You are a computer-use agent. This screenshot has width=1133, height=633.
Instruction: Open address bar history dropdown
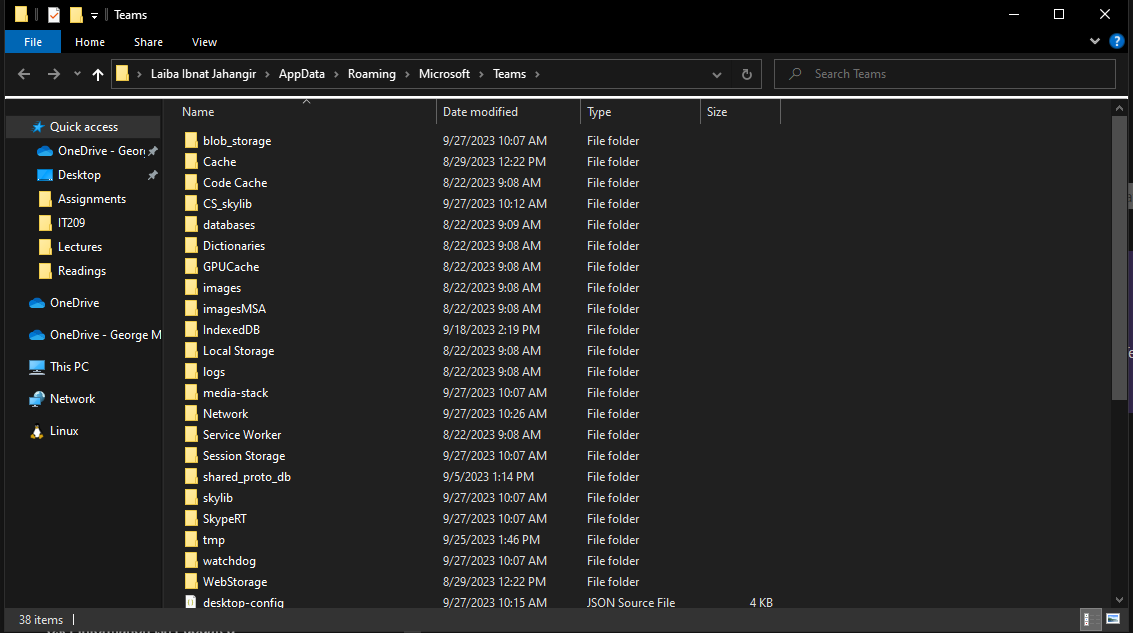716,74
